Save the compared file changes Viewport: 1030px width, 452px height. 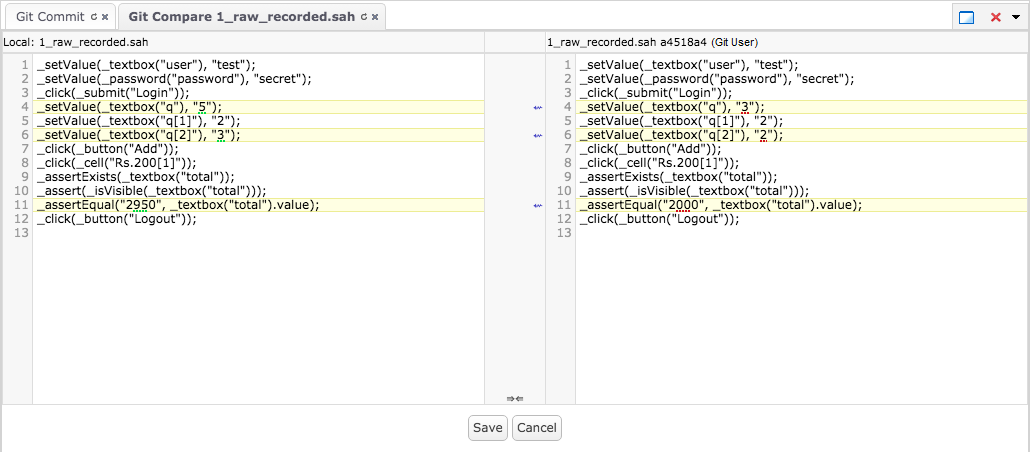point(488,428)
